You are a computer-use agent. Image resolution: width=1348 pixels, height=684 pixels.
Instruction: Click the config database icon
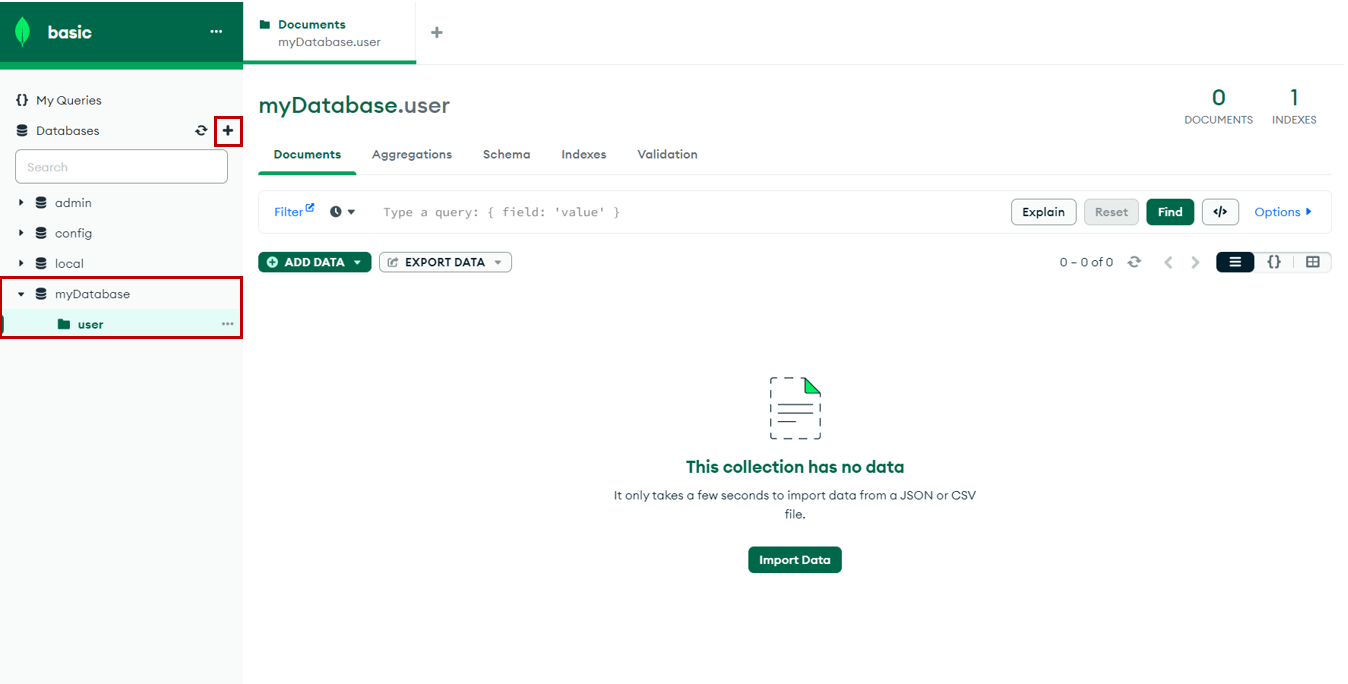(x=41, y=233)
